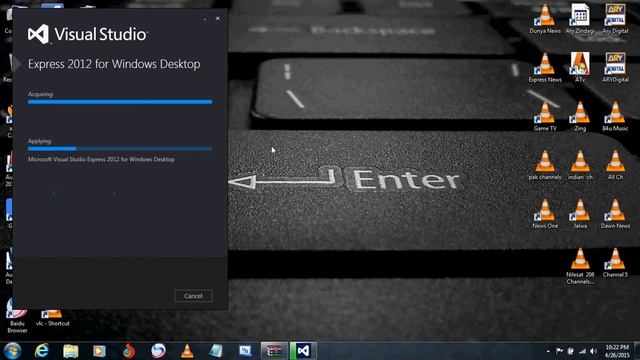Screen dimensions: 640x360
Task: Open the Nilesat 208 Channels desktop shortcut
Action: pyautogui.click(x=580, y=266)
